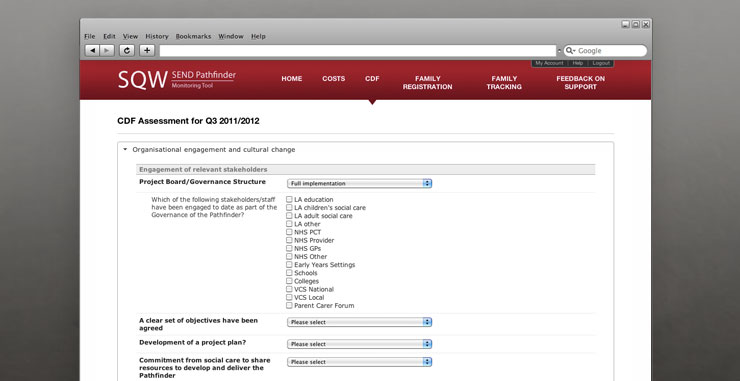The width and height of the screenshot is (740, 381).
Task: Check the Parent Carer Forum checkbox
Action: tap(289, 305)
